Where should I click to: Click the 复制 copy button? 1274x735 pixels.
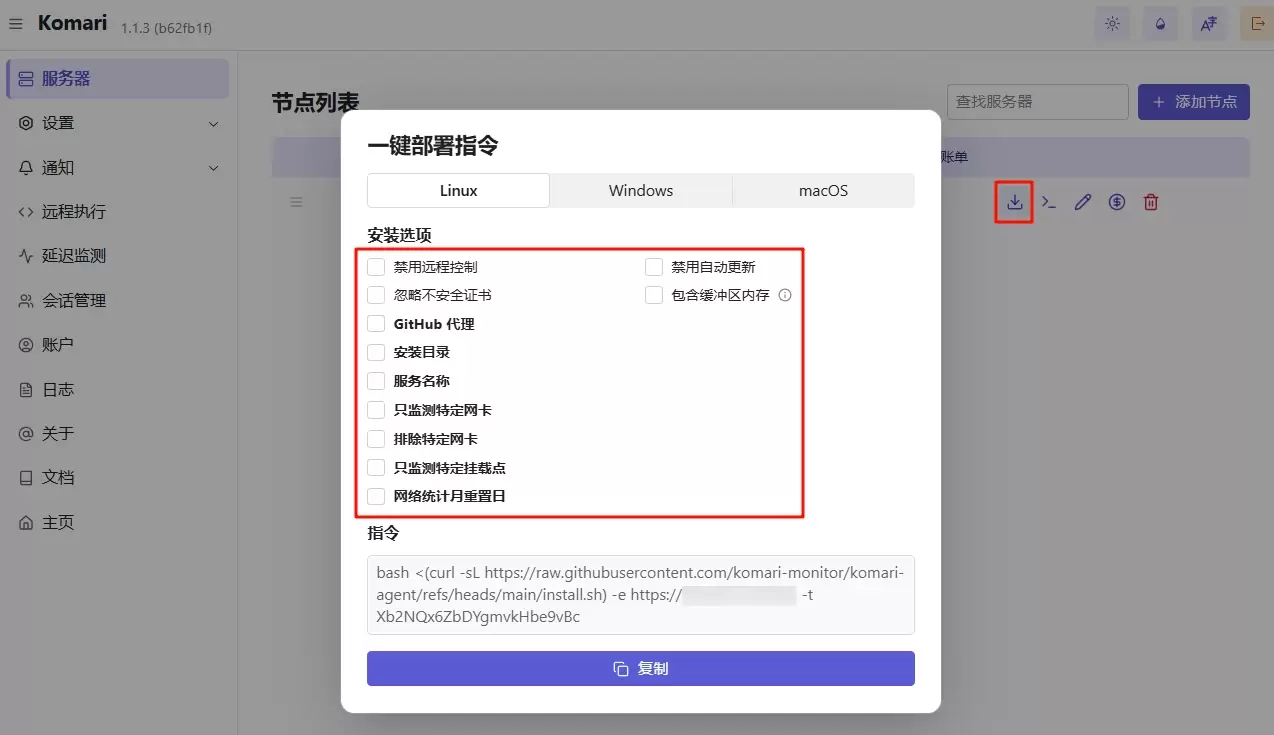pyautogui.click(x=641, y=668)
